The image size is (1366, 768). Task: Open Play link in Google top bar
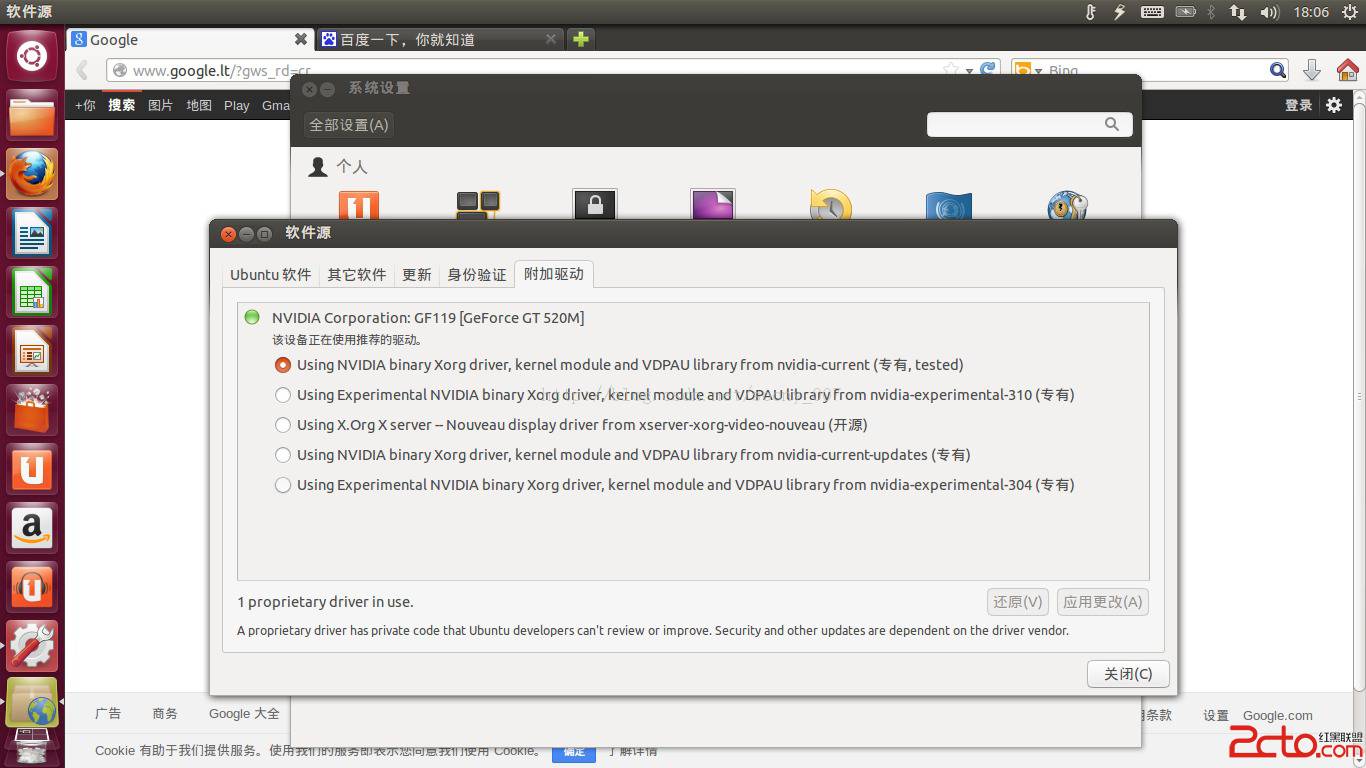[237, 105]
